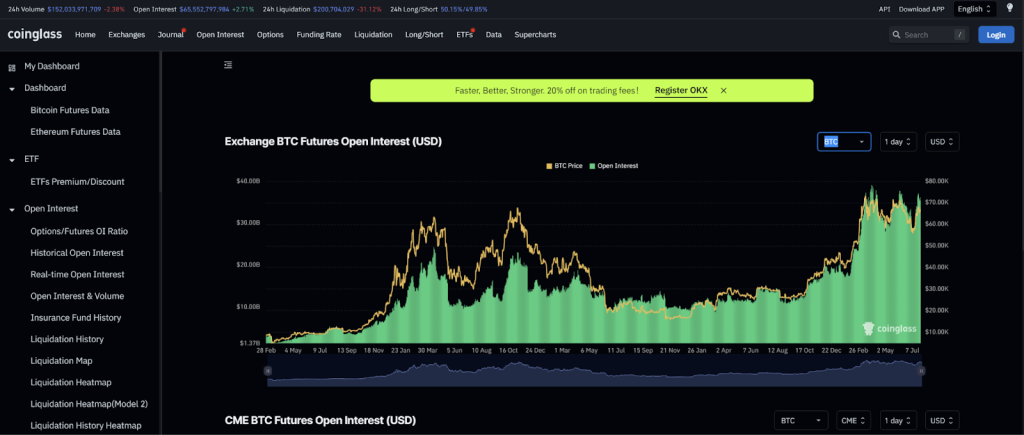Image resolution: width=1024 pixels, height=435 pixels.
Task: Open the Funding Rate menu
Action: [319, 35]
